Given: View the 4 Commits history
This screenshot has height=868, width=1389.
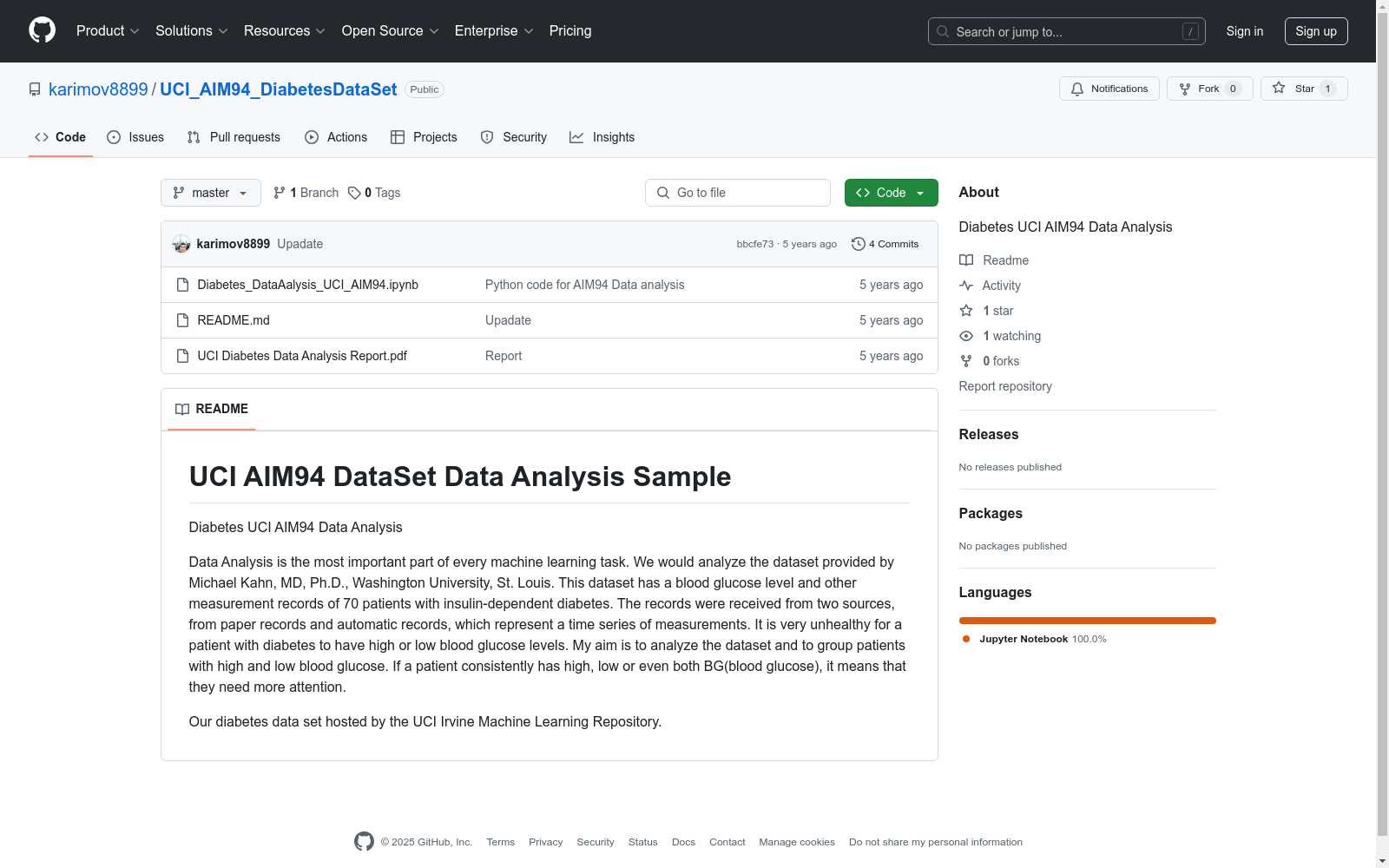Looking at the screenshot, I should point(885,244).
